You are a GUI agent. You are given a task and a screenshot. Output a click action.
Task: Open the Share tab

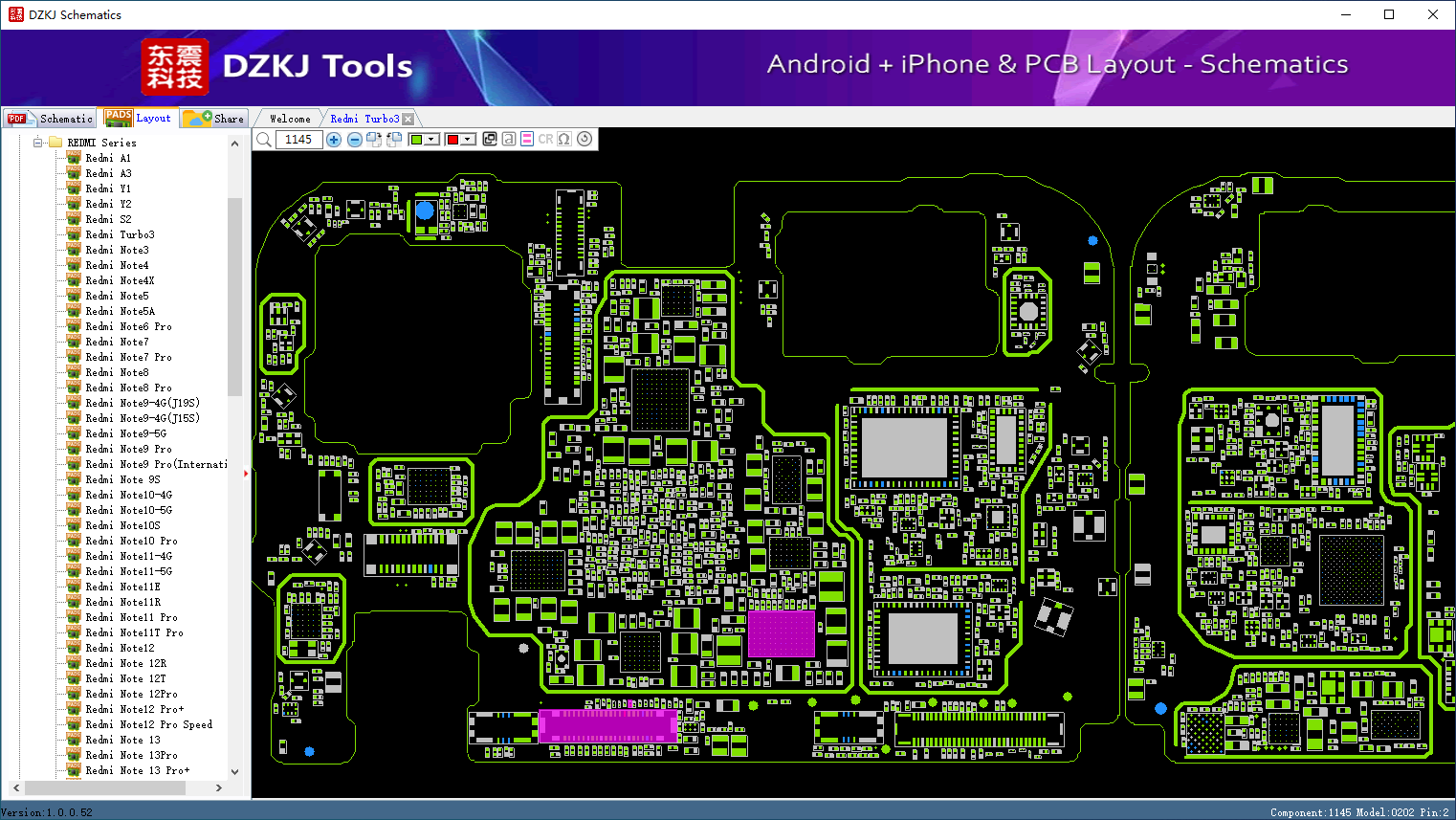[x=214, y=118]
